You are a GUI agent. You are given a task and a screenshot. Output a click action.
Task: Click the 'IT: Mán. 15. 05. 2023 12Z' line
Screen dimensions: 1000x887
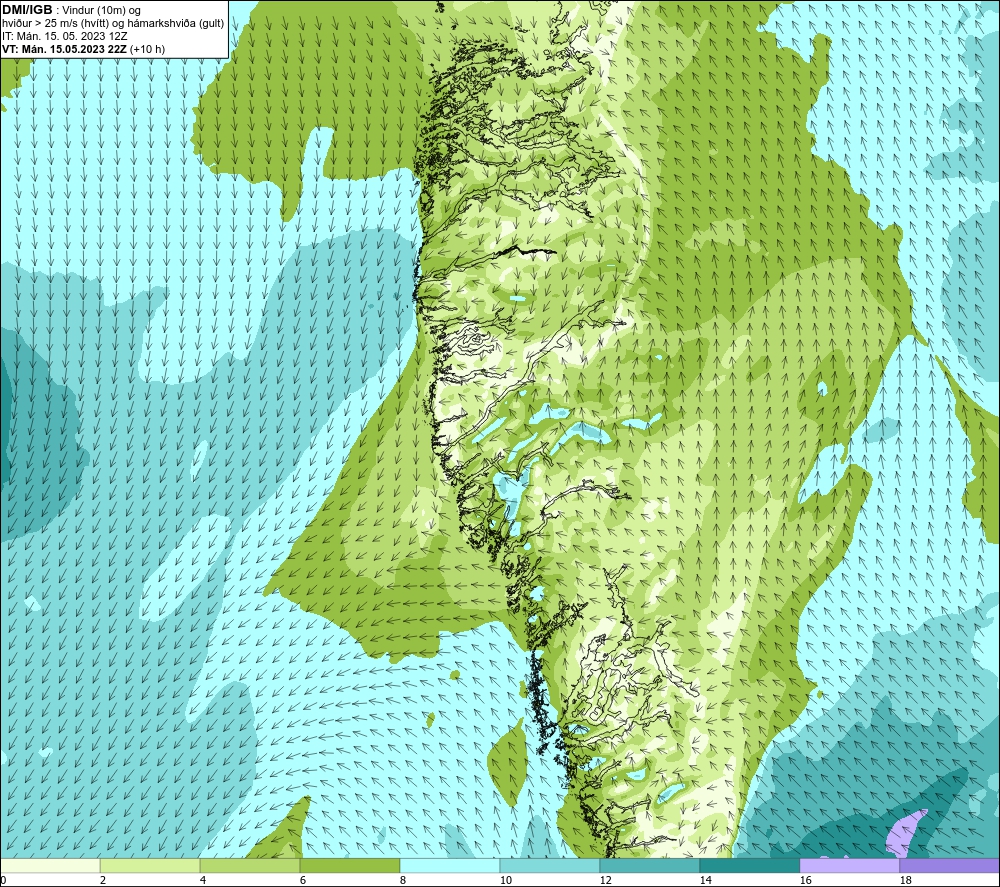pos(64,36)
